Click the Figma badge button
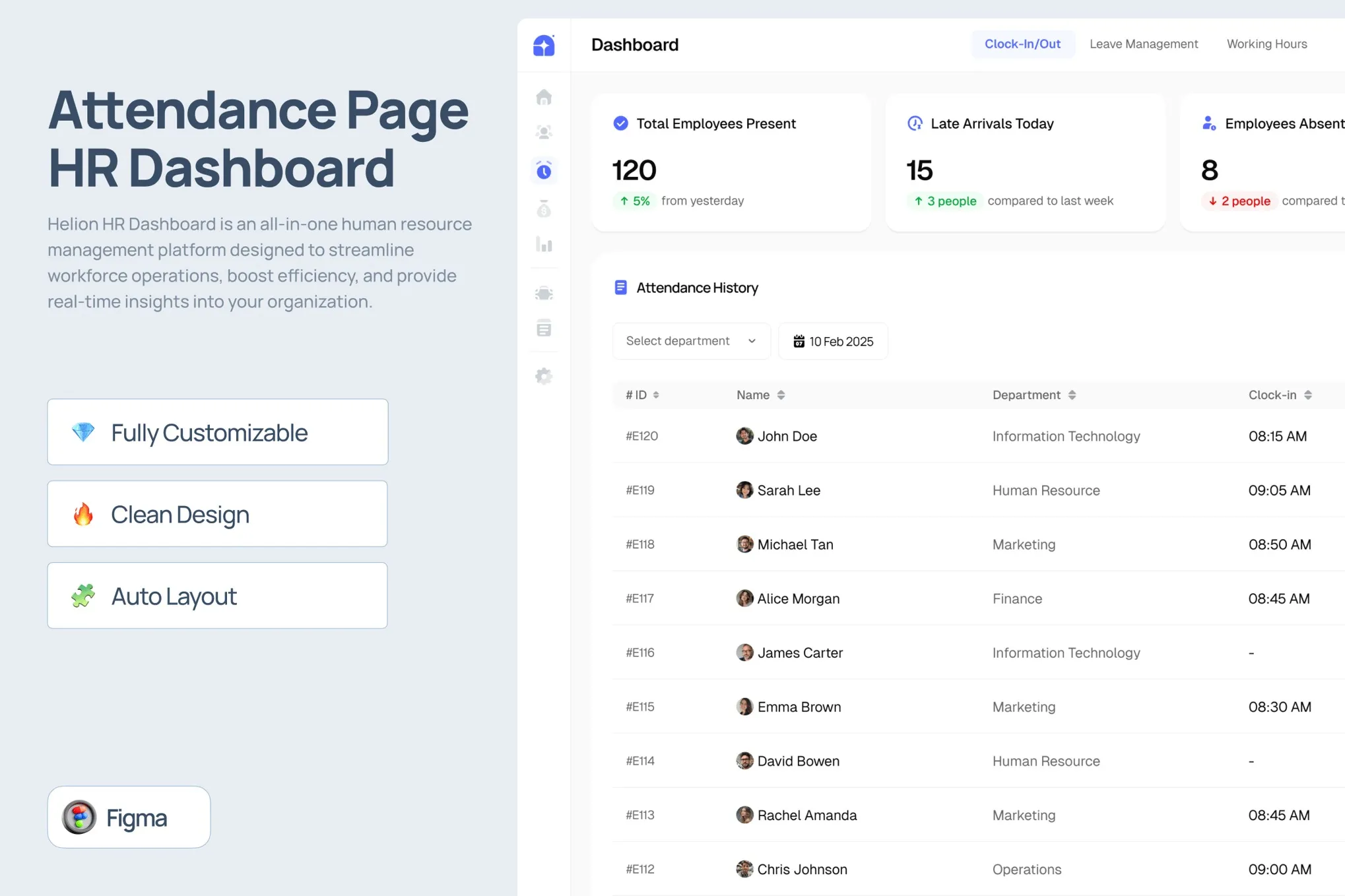Viewport: 1345px width, 896px height. [x=129, y=817]
